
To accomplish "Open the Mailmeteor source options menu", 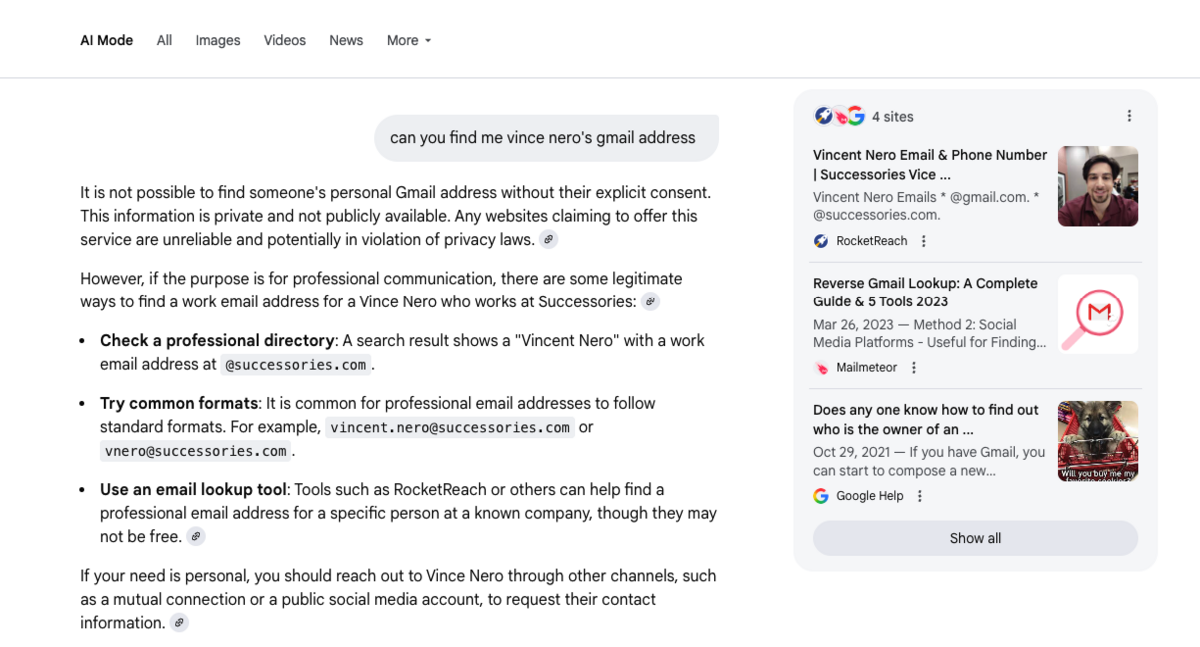I will [x=913, y=368].
